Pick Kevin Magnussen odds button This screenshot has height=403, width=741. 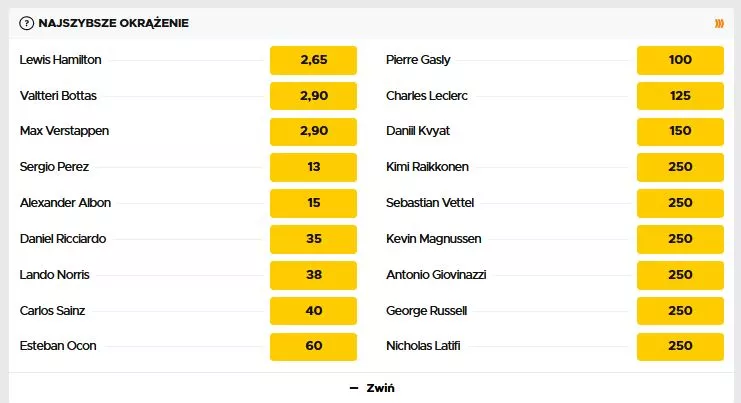tap(680, 239)
